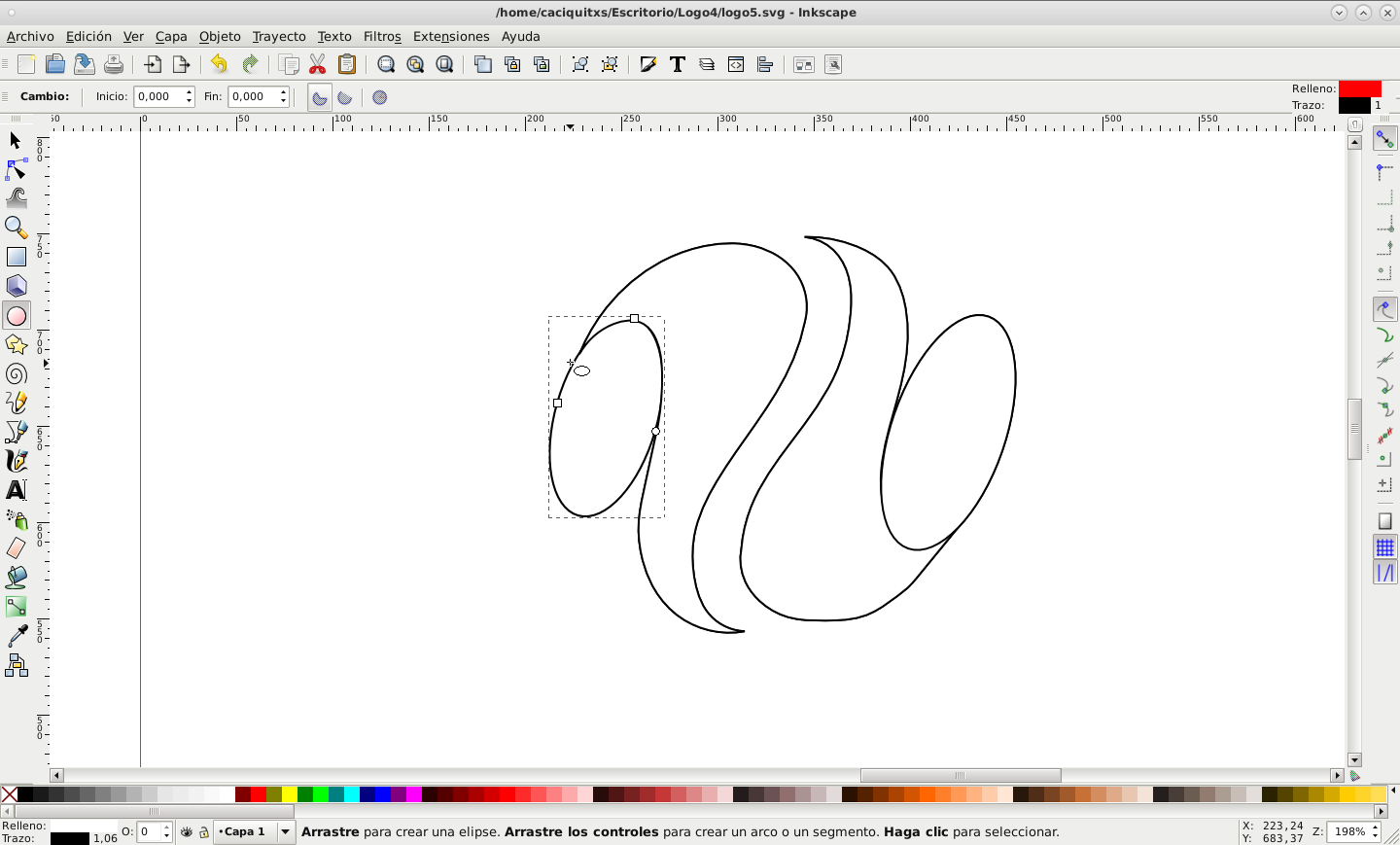Image resolution: width=1400 pixels, height=845 pixels.
Task: Select the Rectangle tool
Action: (x=16, y=258)
